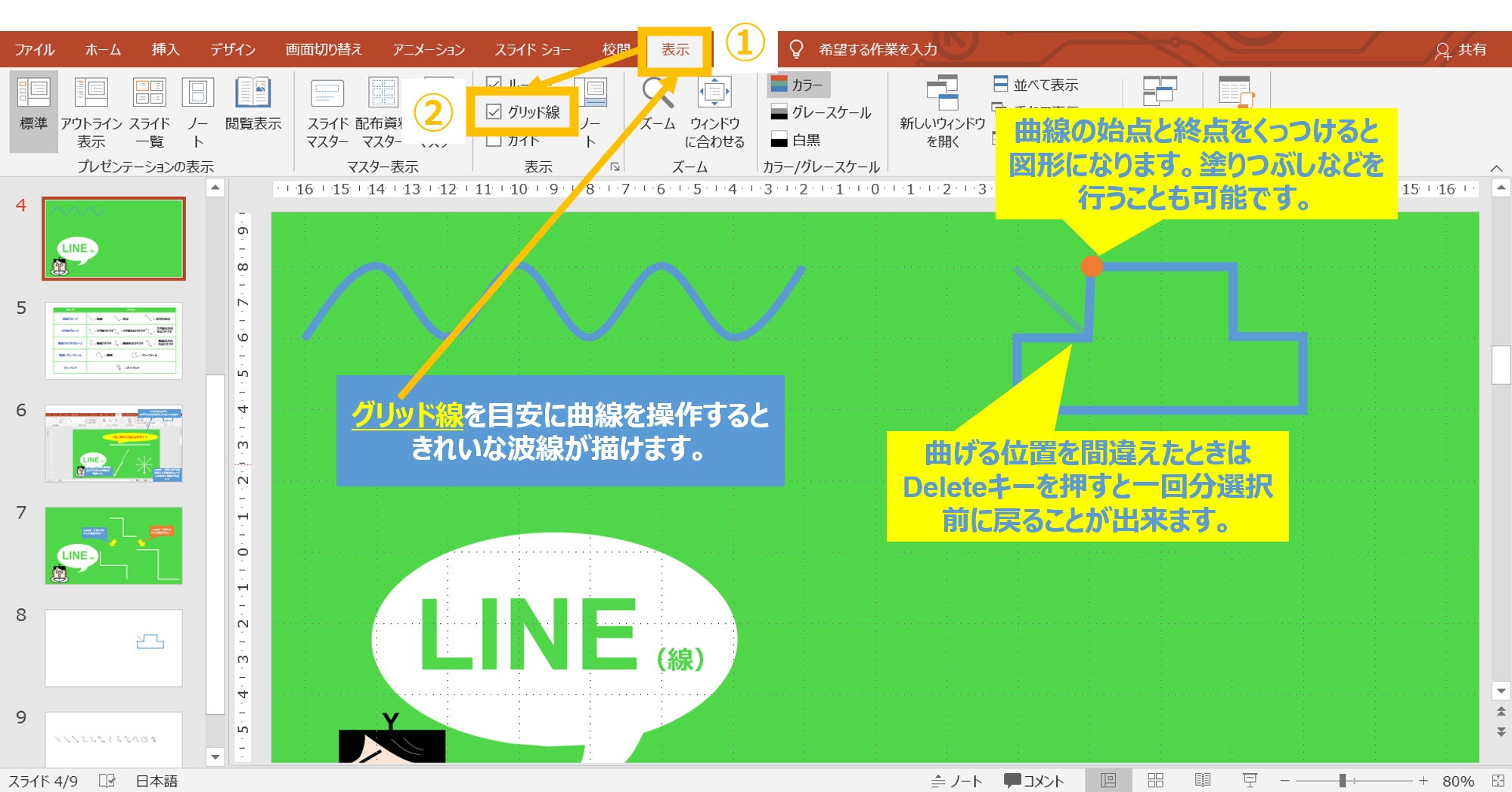Check the ガイド guides checkbox

coord(494,141)
